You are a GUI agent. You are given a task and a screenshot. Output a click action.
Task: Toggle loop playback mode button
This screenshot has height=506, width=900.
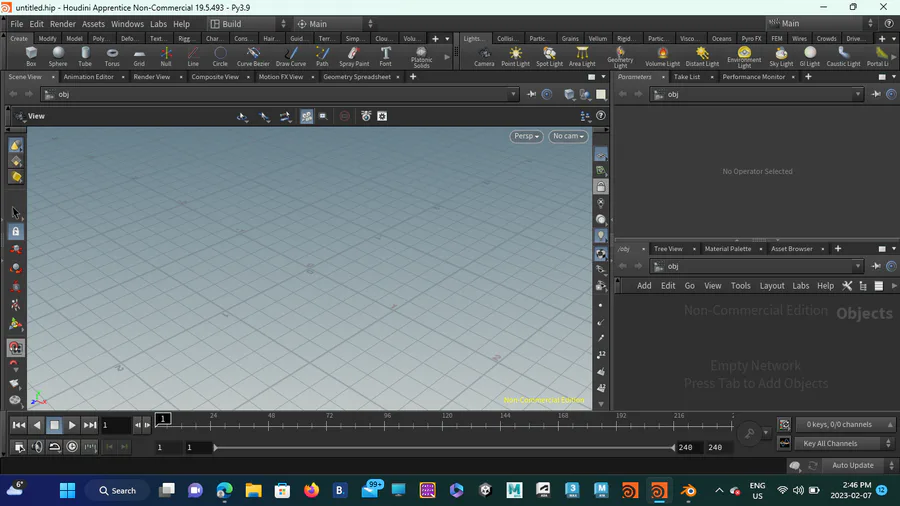pos(55,447)
